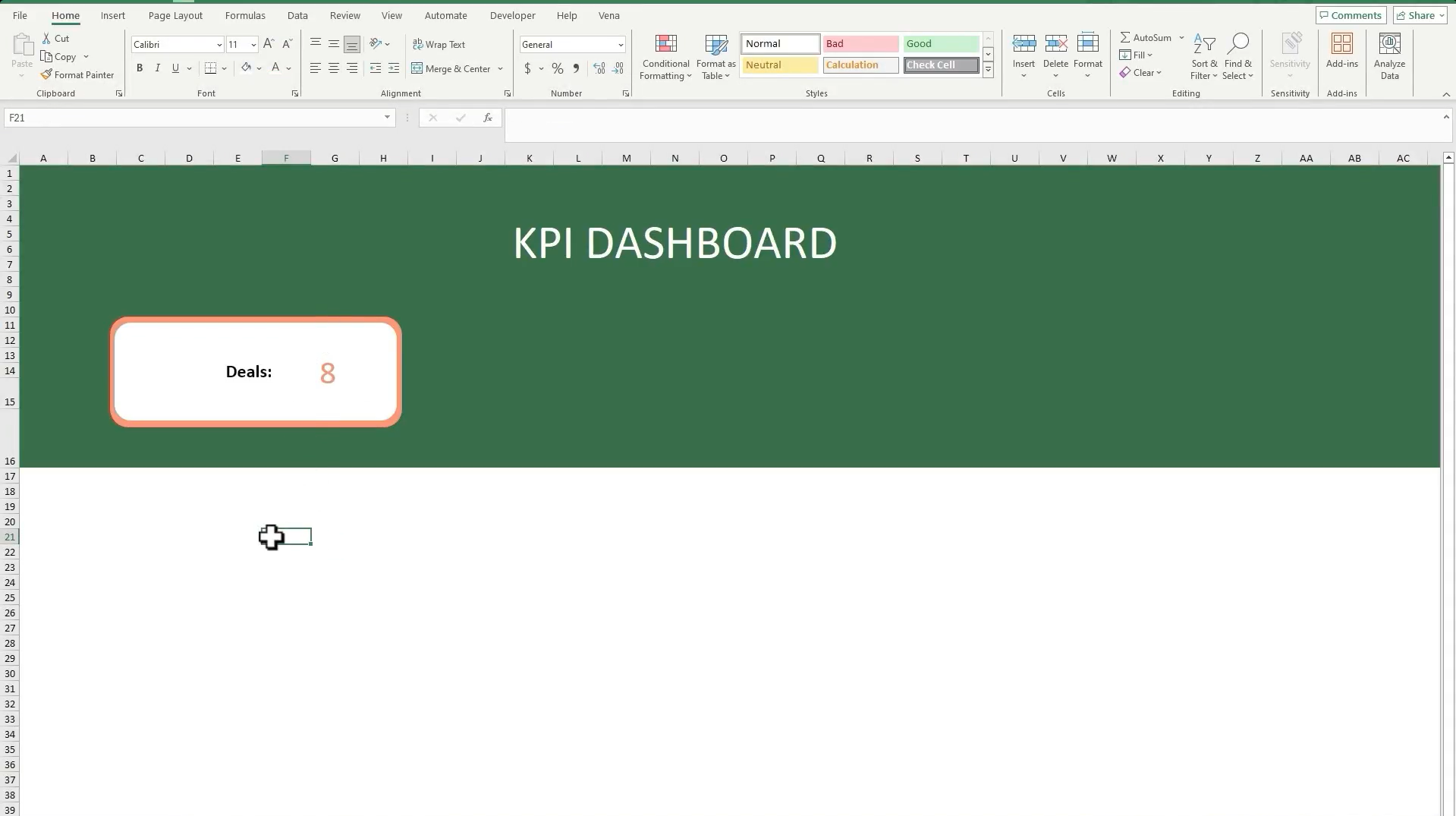Expand the Styles gallery
The height and width of the screenshot is (816, 1456).
988,70
